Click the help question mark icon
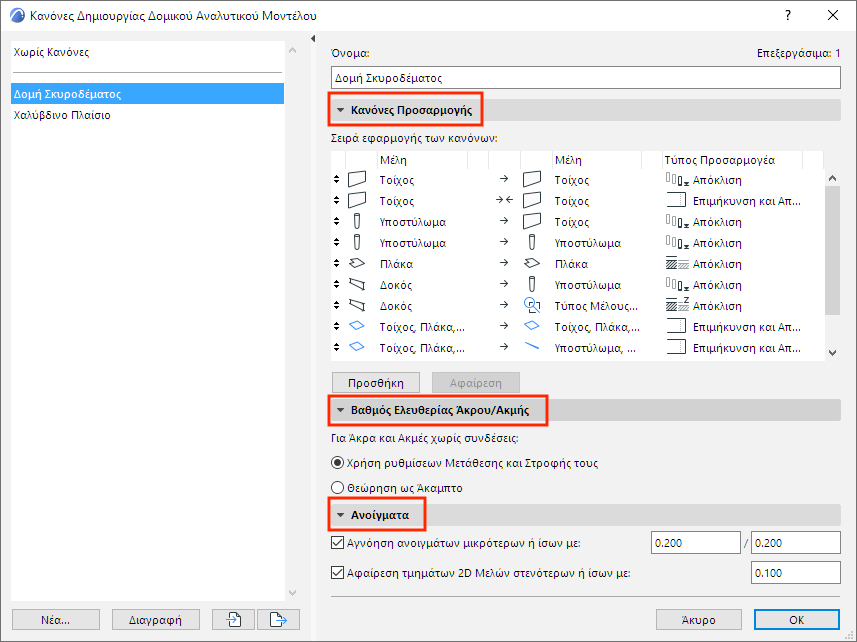 [788, 14]
